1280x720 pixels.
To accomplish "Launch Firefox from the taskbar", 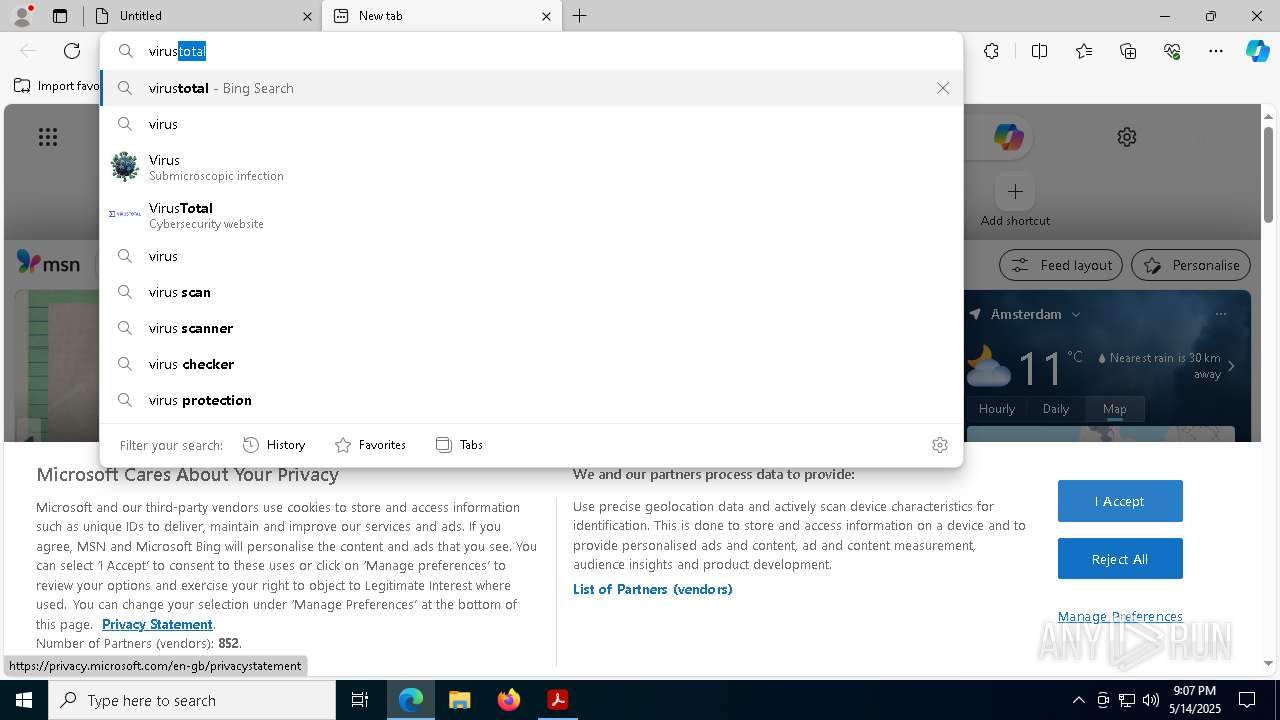I will (x=509, y=700).
